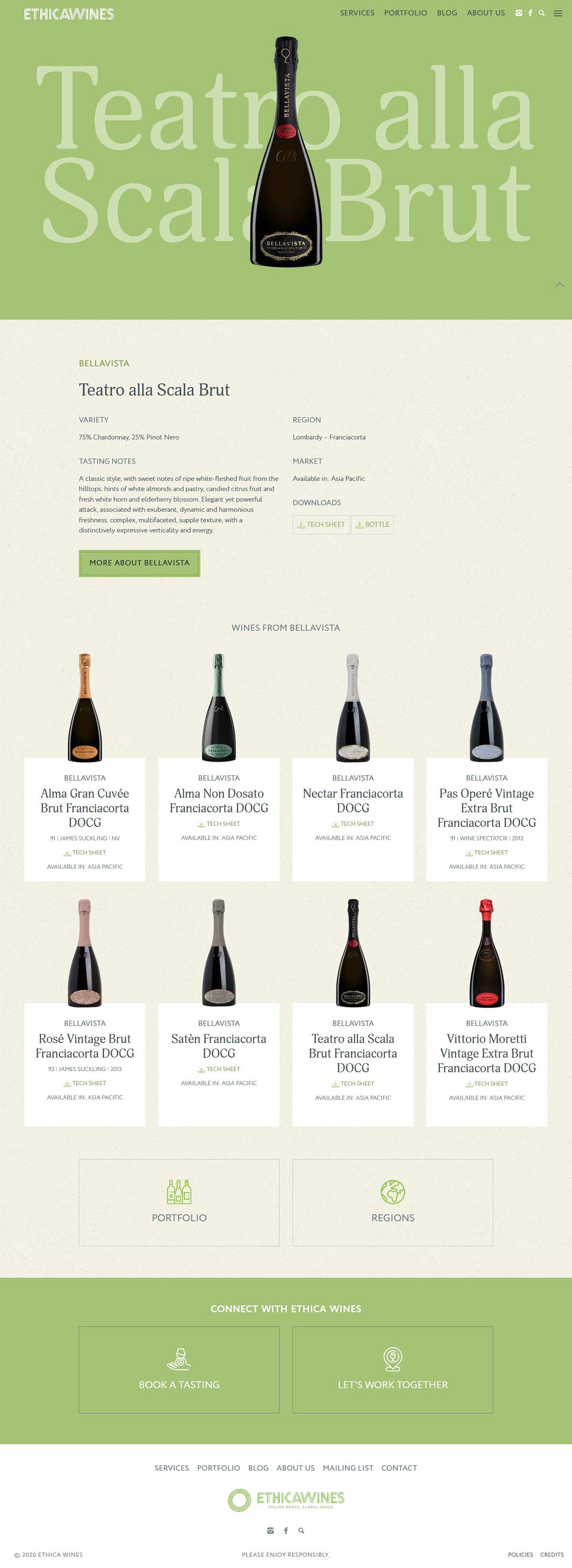Open Vittorio Moretti Vintage Extra Brut link
572x1568 pixels.
(x=487, y=1053)
